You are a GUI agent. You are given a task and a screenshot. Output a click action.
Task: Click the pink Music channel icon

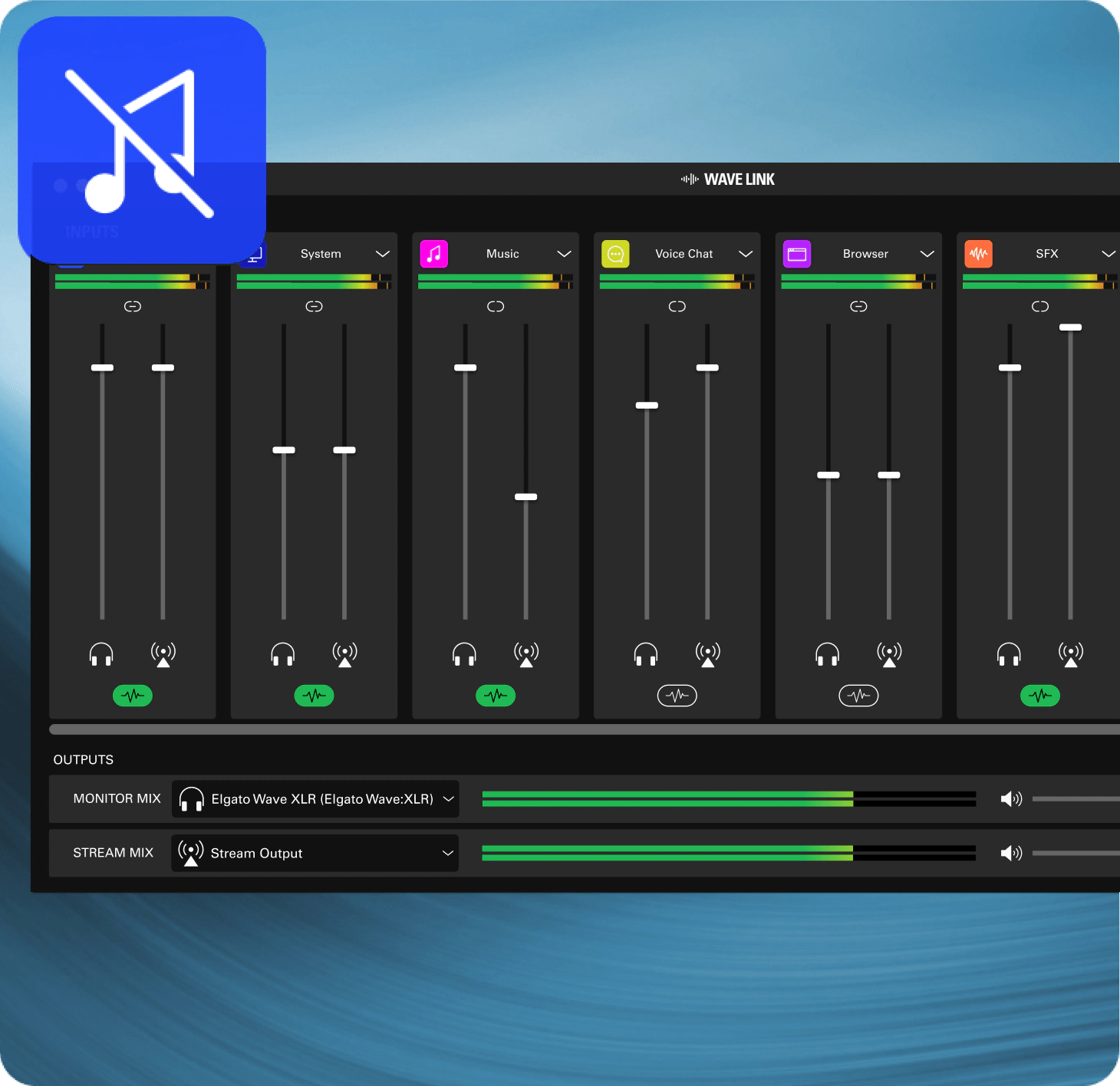coord(434,254)
